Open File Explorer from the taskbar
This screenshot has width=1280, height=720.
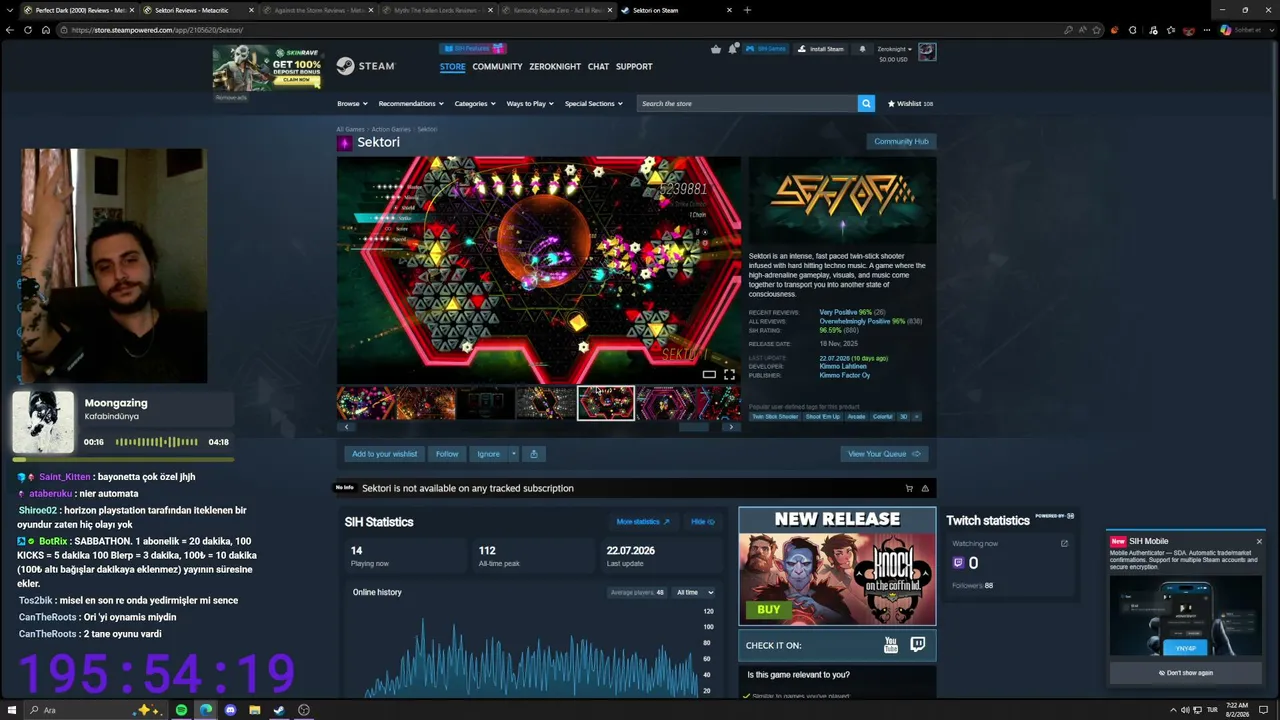point(255,710)
